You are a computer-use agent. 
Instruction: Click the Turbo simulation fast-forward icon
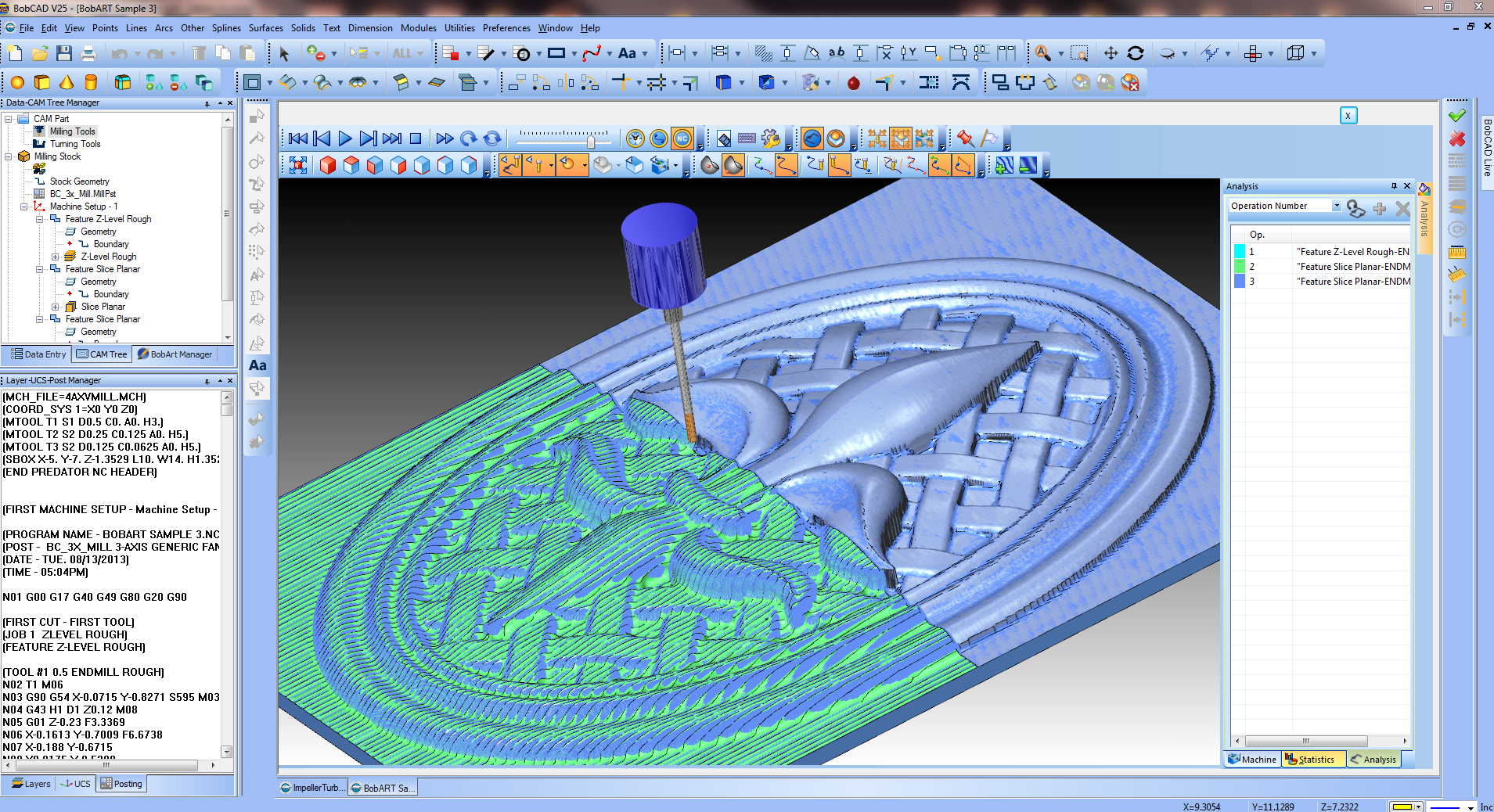[444, 138]
